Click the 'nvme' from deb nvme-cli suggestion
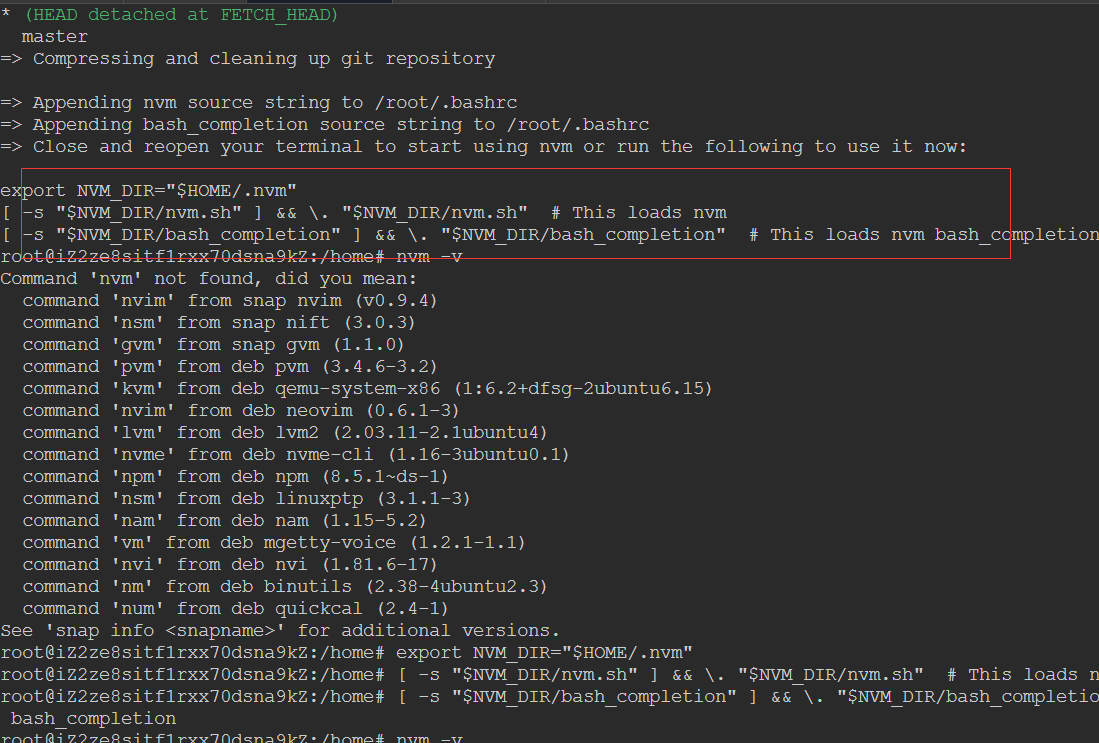This screenshot has height=743, width=1099. [x=296, y=455]
